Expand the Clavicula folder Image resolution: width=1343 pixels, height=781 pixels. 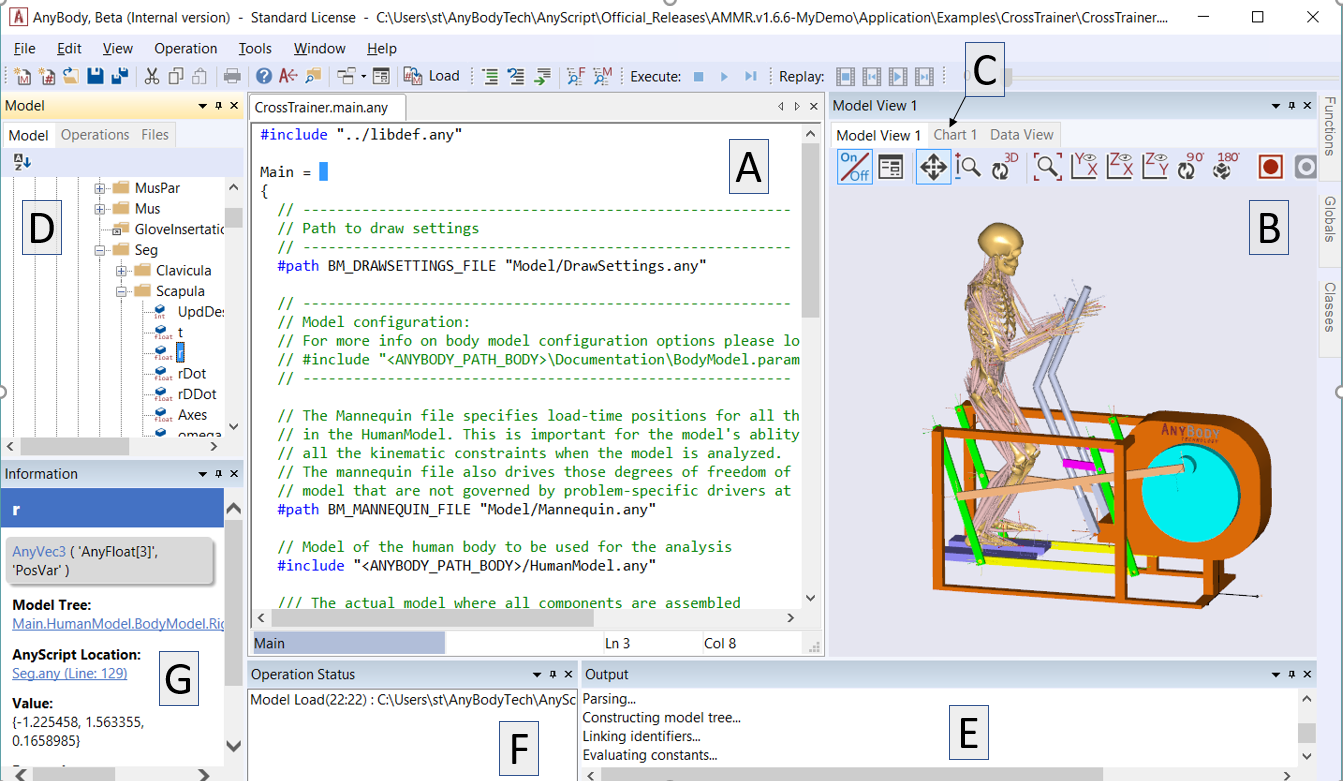121,271
